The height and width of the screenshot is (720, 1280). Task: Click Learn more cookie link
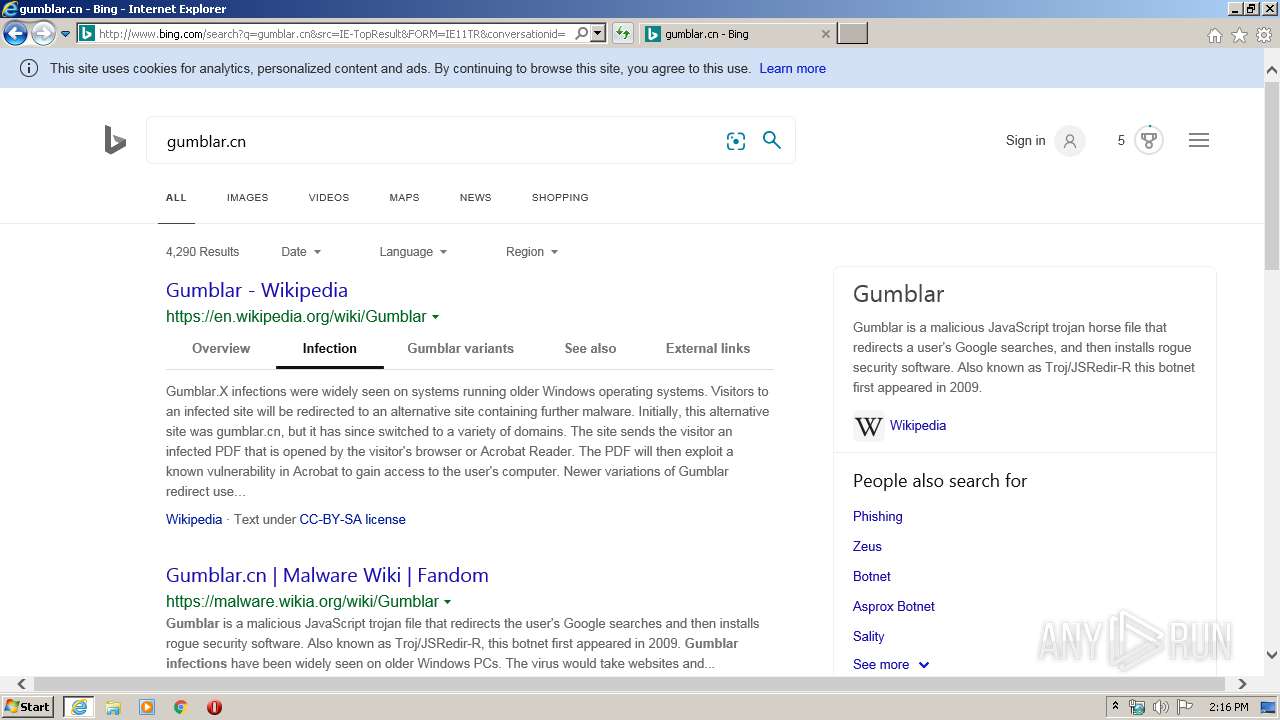(x=792, y=68)
